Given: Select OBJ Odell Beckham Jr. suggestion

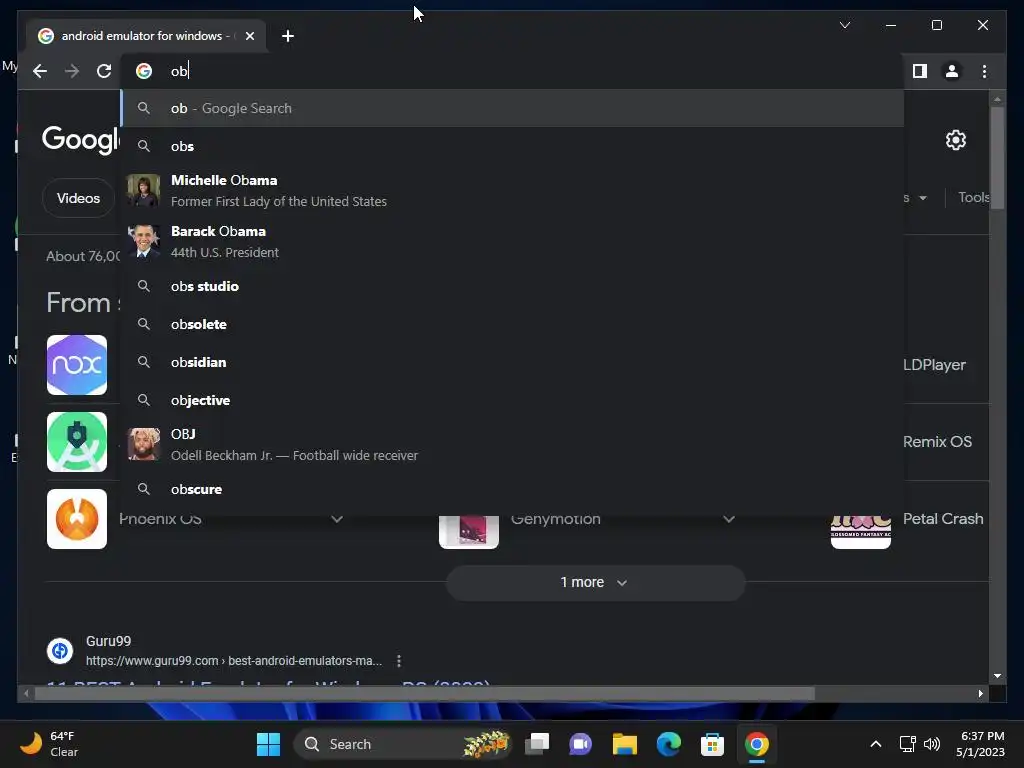Looking at the screenshot, I should (x=513, y=445).
